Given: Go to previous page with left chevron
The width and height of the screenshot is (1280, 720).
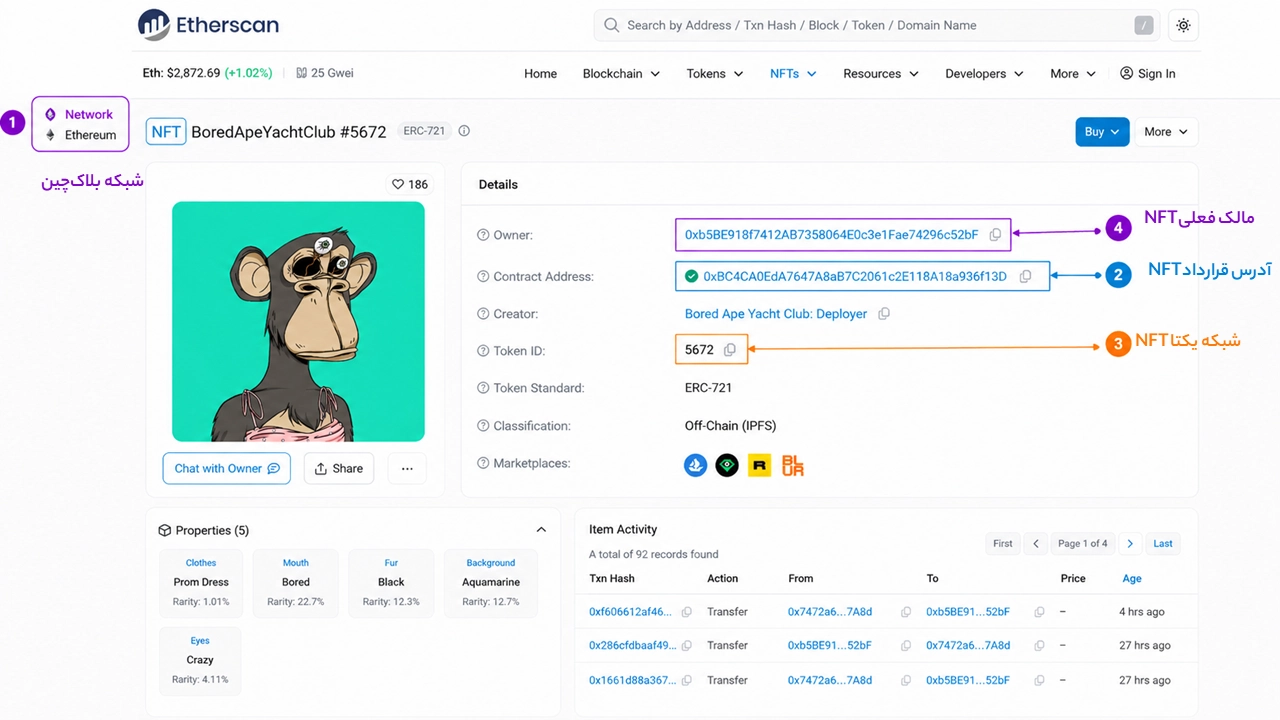Looking at the screenshot, I should point(1036,544).
